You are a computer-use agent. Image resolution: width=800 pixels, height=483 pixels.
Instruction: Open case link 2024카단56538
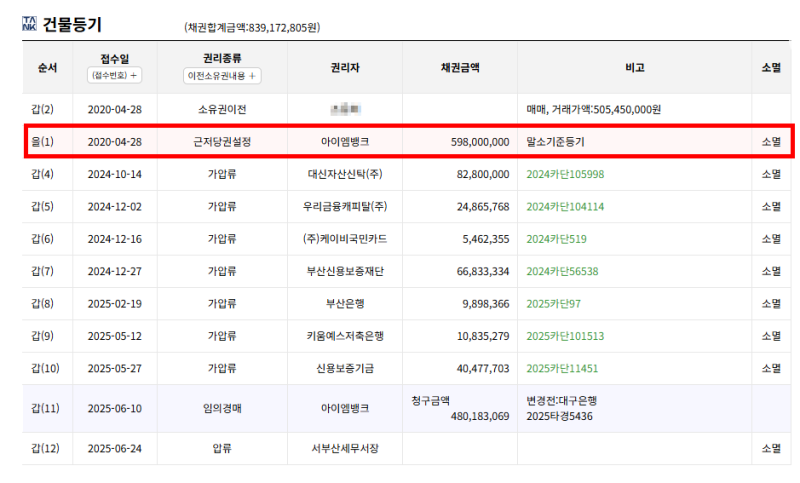562,271
